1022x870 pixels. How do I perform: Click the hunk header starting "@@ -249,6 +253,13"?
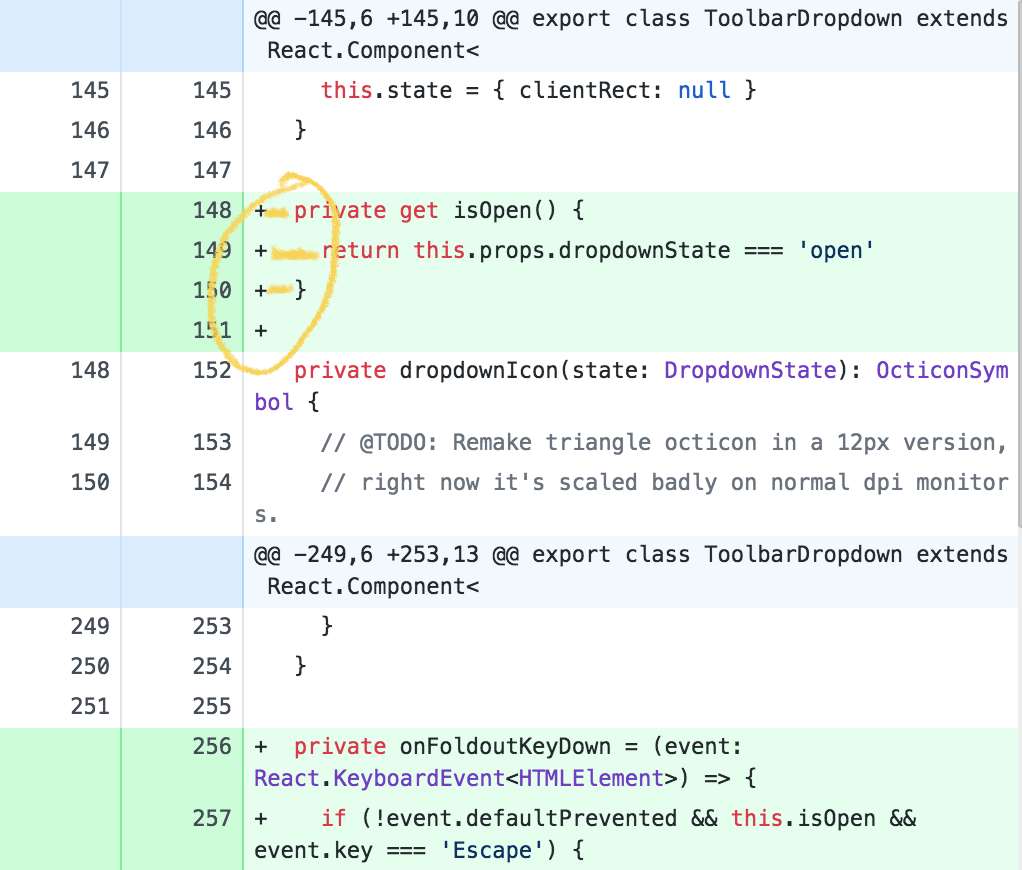(631, 570)
